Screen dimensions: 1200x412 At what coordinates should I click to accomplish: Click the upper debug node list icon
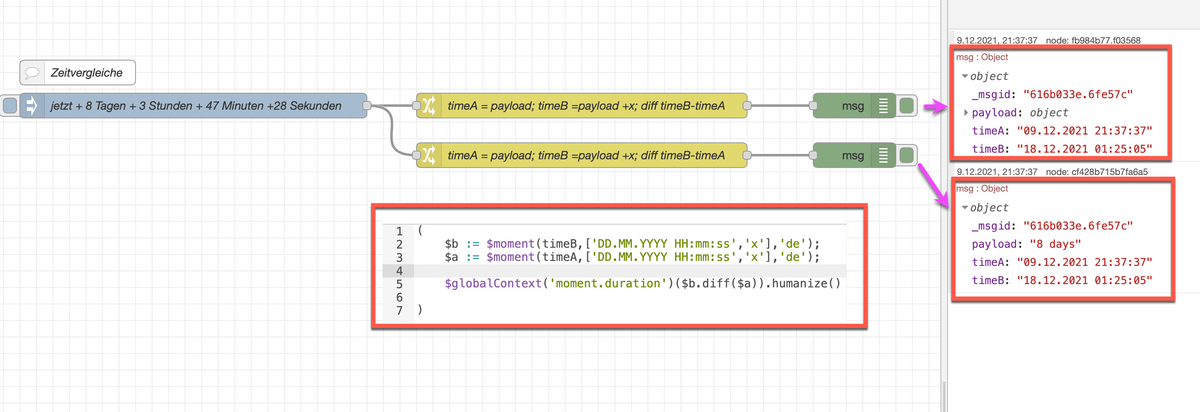click(x=883, y=105)
